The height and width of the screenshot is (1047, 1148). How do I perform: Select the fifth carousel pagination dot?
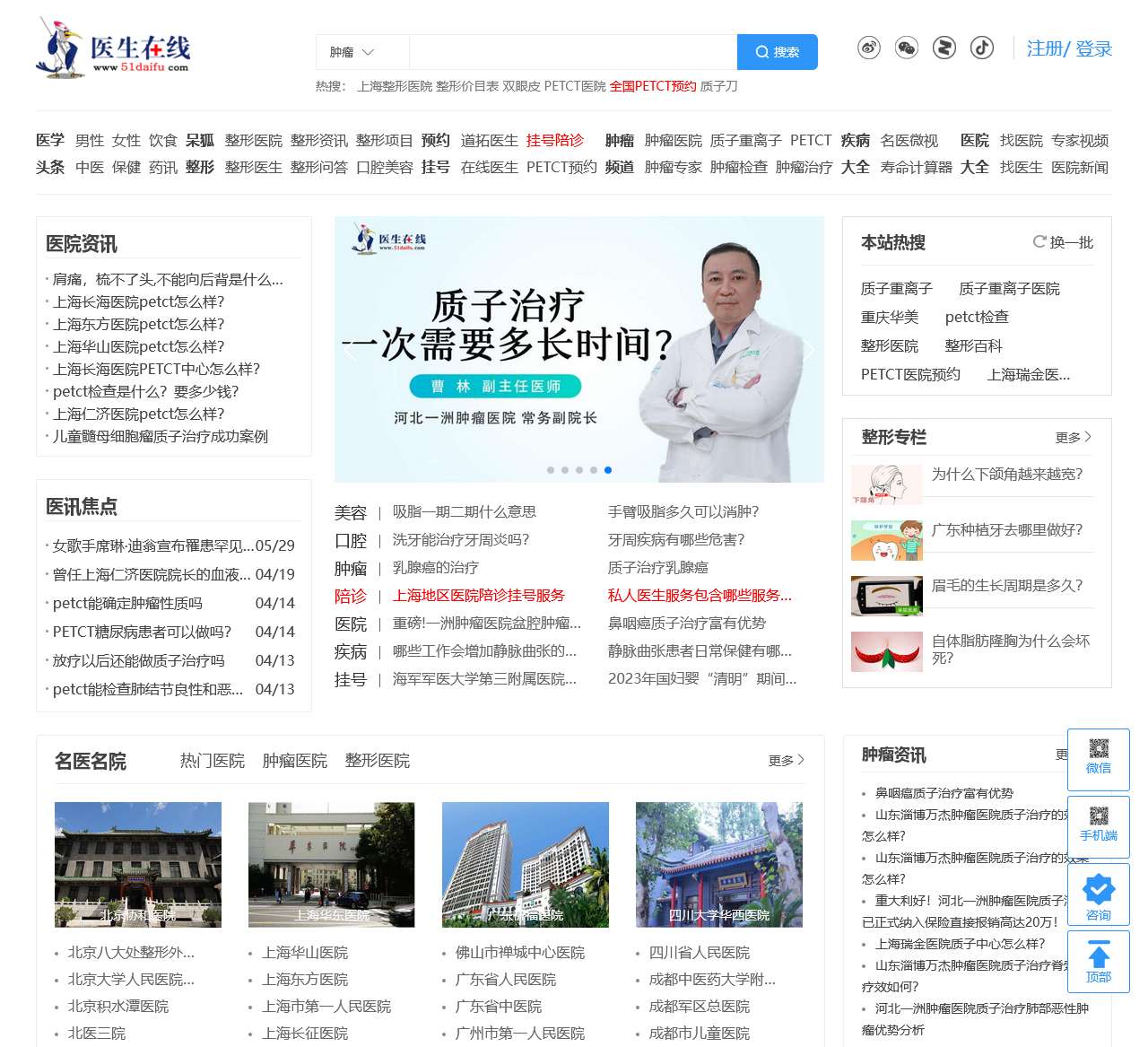click(608, 469)
